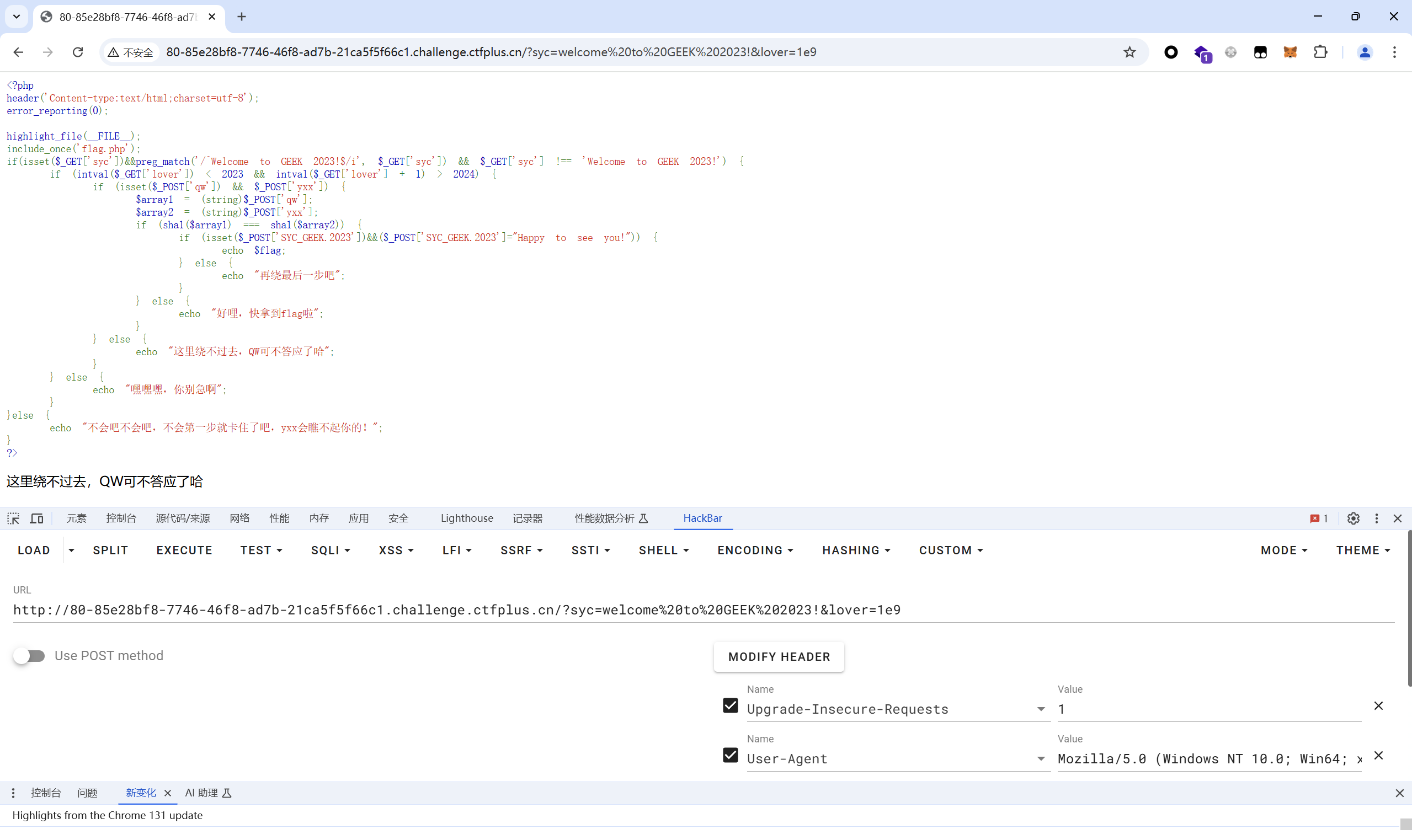Select the HackBar tab
The width and height of the screenshot is (1412, 840).
[702, 518]
